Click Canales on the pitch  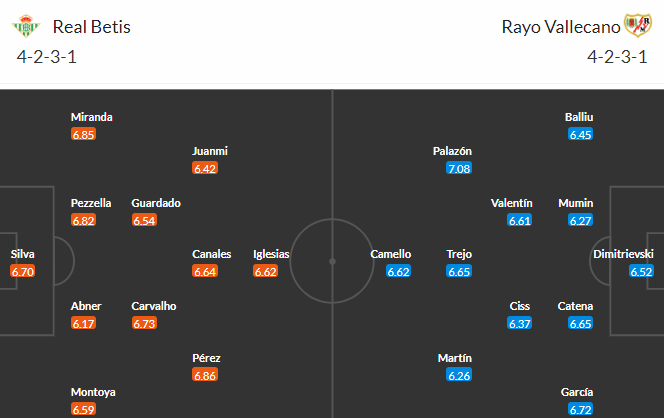[211, 254]
